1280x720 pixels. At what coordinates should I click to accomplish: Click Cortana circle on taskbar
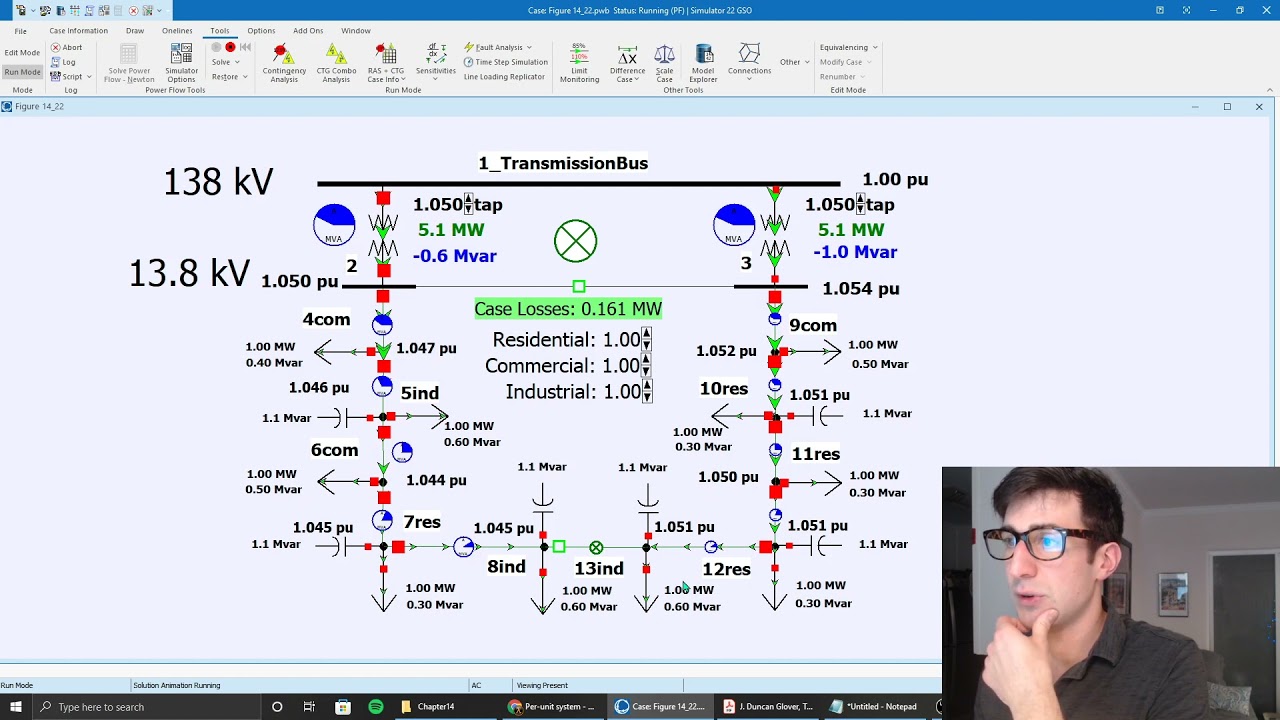tap(277, 707)
